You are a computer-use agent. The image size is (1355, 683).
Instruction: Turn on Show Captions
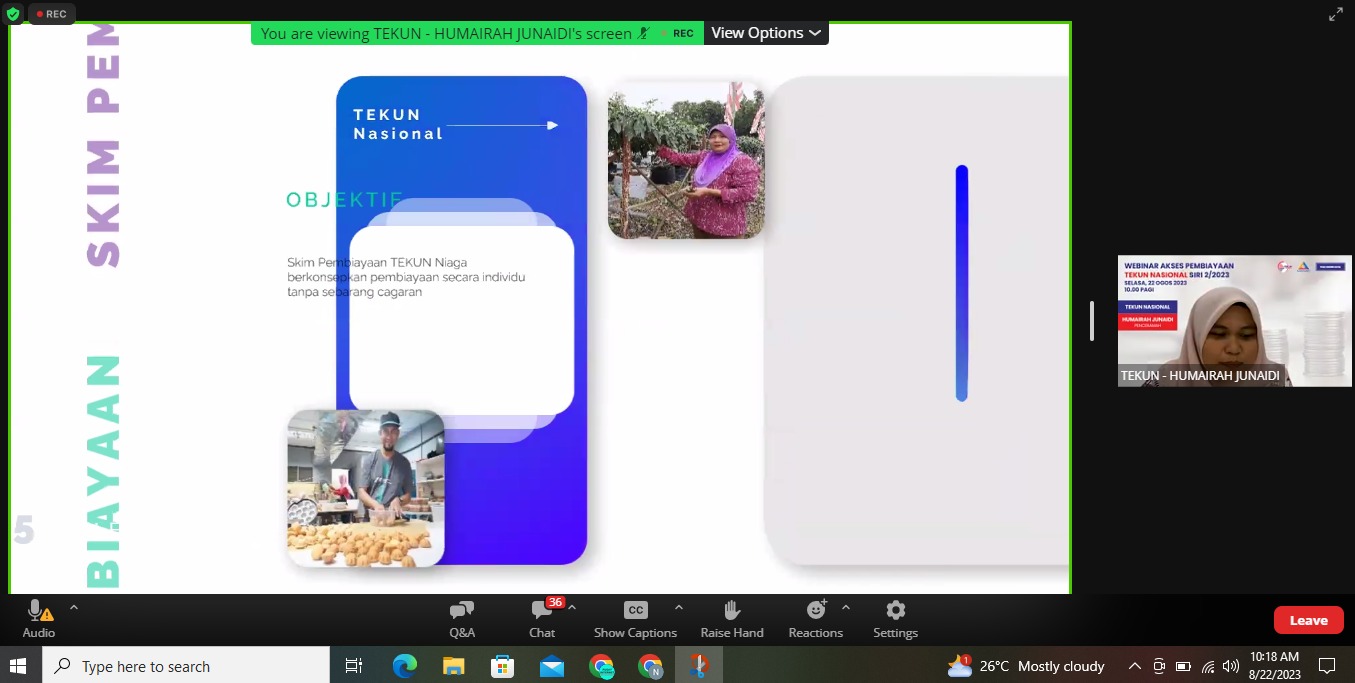(635, 619)
